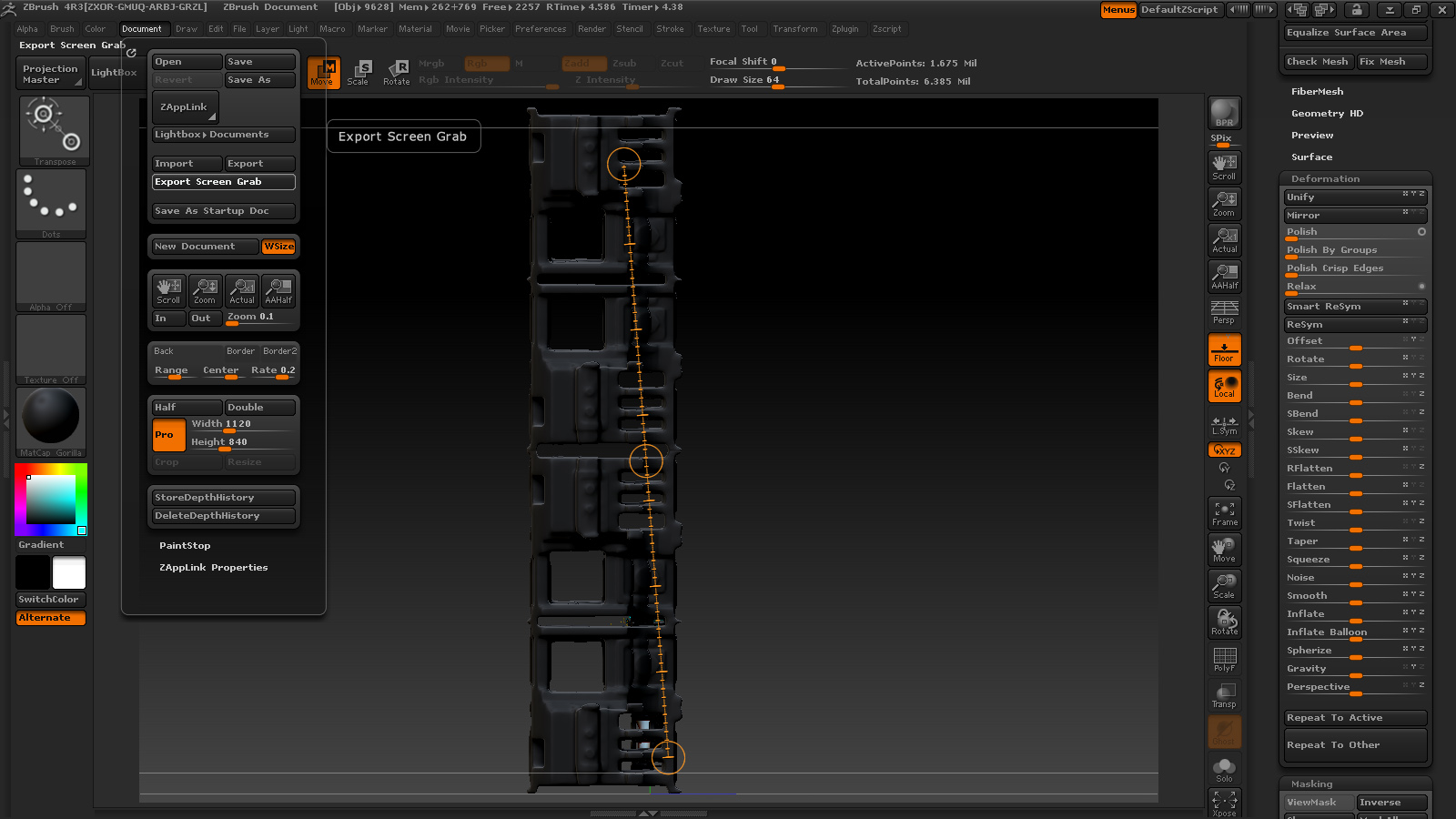Click the Transp transparency icon

point(1224,695)
